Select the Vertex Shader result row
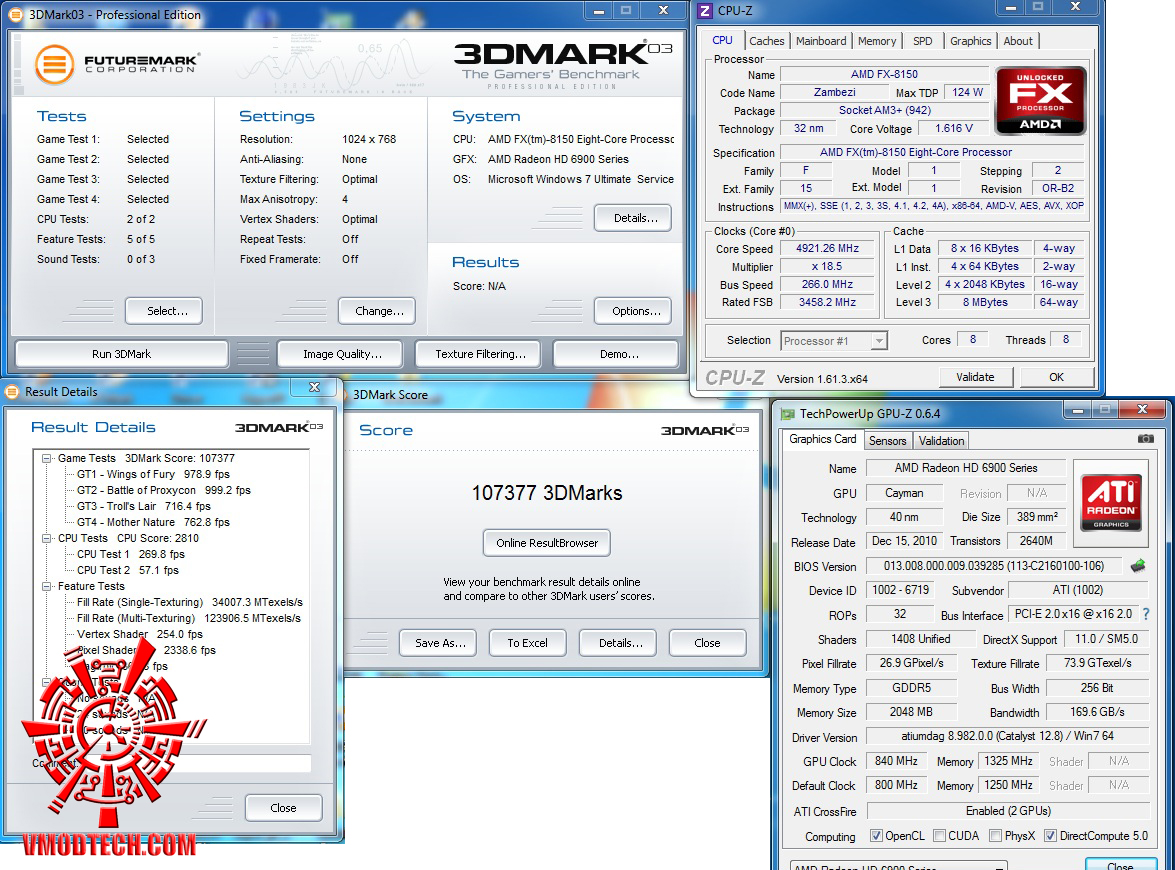Image resolution: width=1175 pixels, height=870 pixels. [x=139, y=634]
